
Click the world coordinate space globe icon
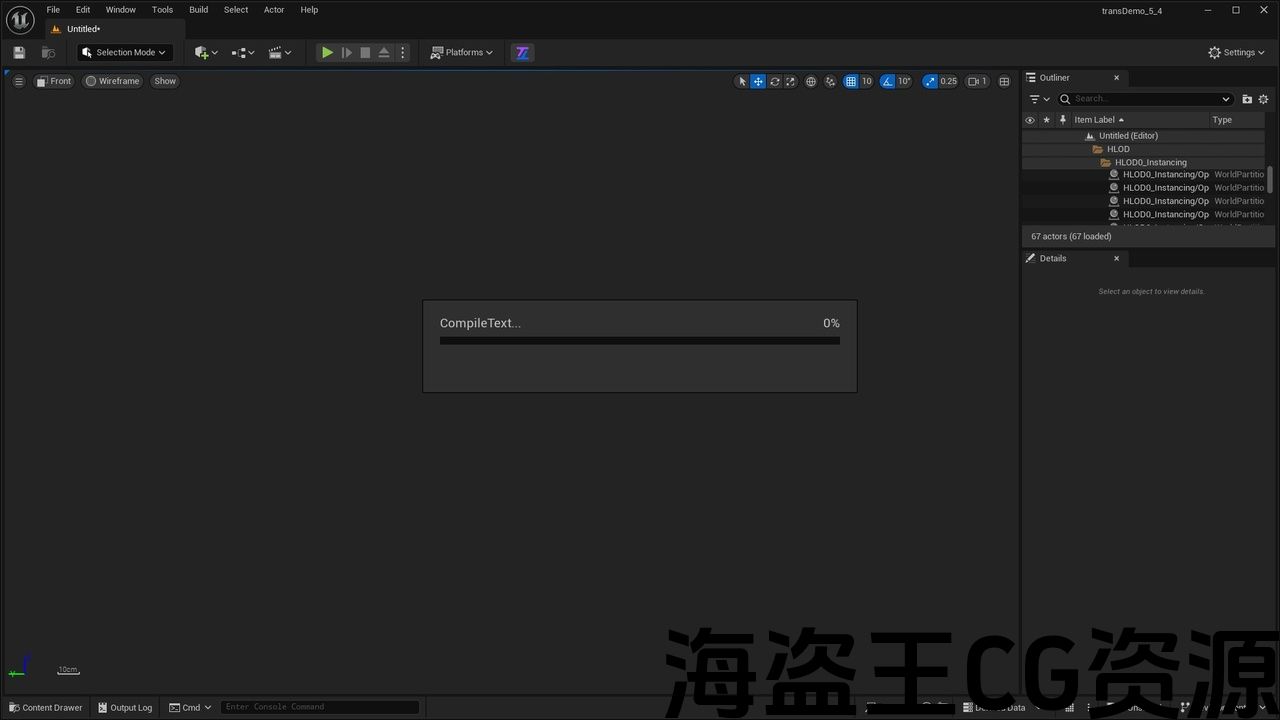point(811,82)
